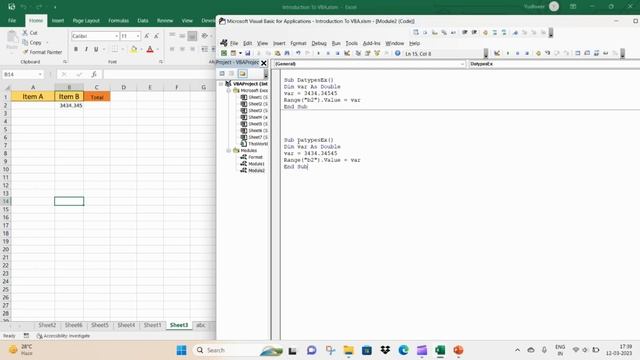Click Toggle Folders icon in Project pane
640x360 pixels.
[x=243, y=73]
